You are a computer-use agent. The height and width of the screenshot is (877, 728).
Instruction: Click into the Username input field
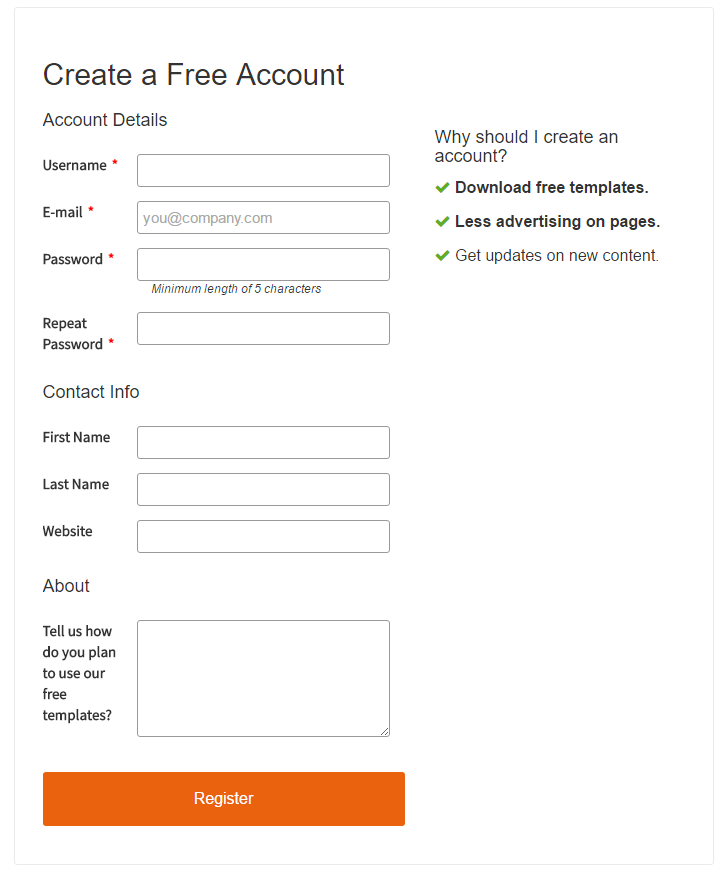point(263,170)
